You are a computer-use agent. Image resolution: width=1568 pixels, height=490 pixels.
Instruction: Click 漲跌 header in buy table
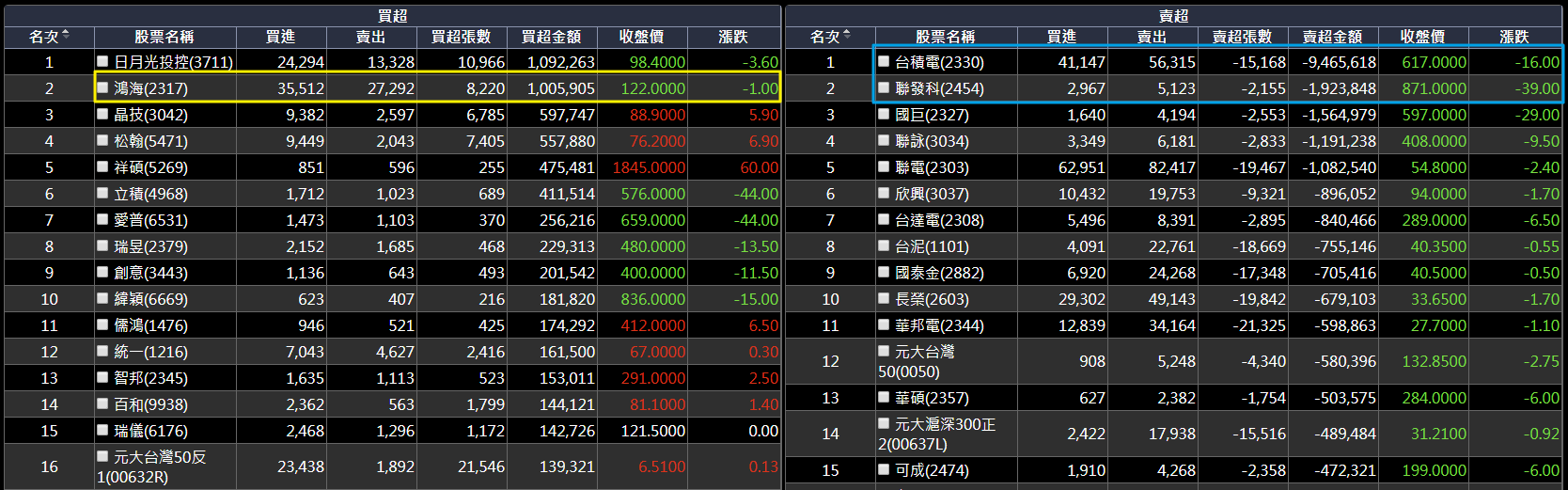point(733,37)
